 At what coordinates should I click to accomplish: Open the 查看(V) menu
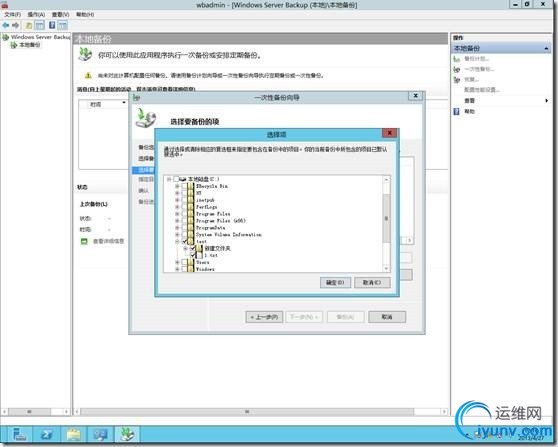(x=60, y=14)
